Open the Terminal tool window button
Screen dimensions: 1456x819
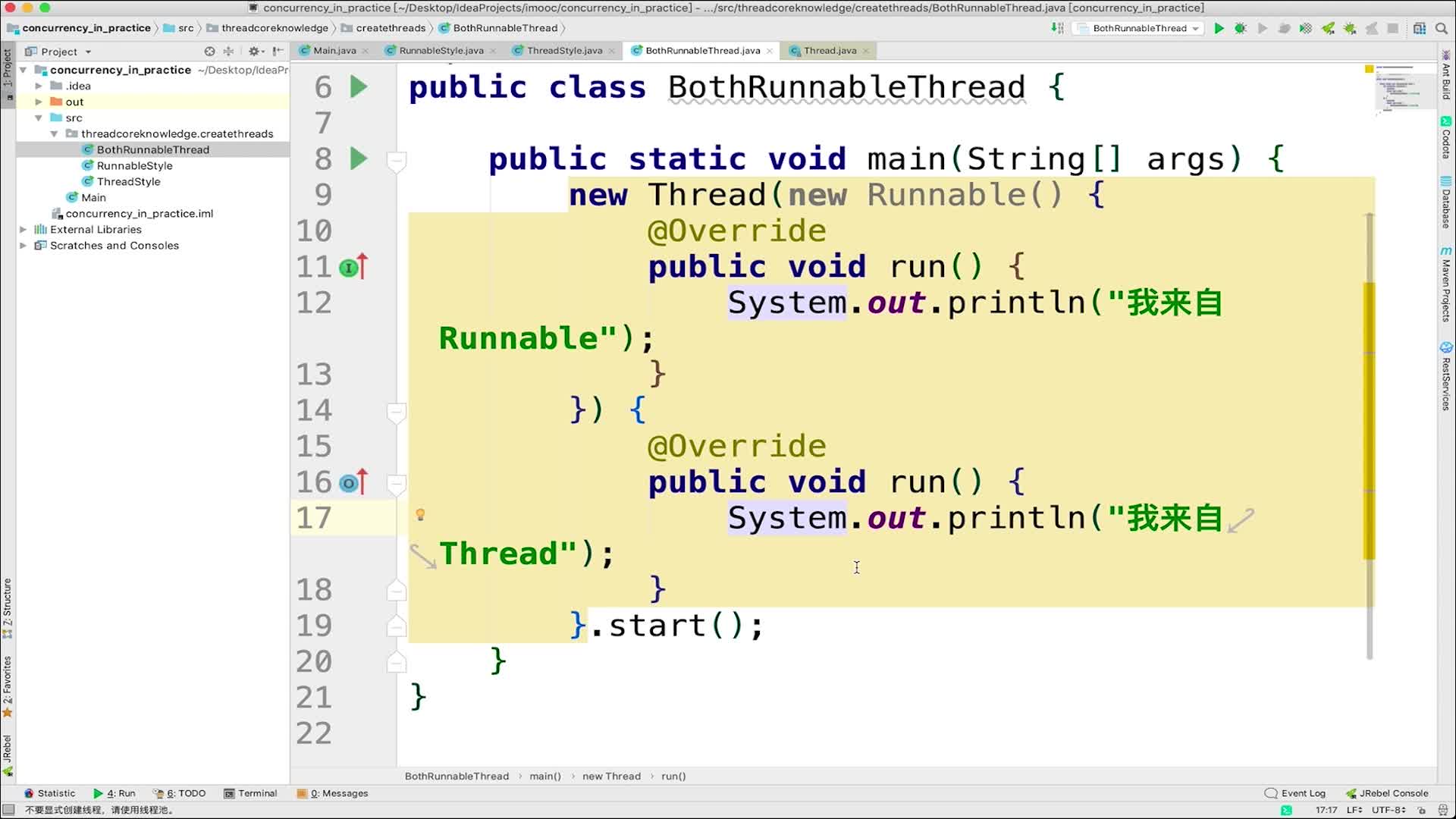point(251,793)
